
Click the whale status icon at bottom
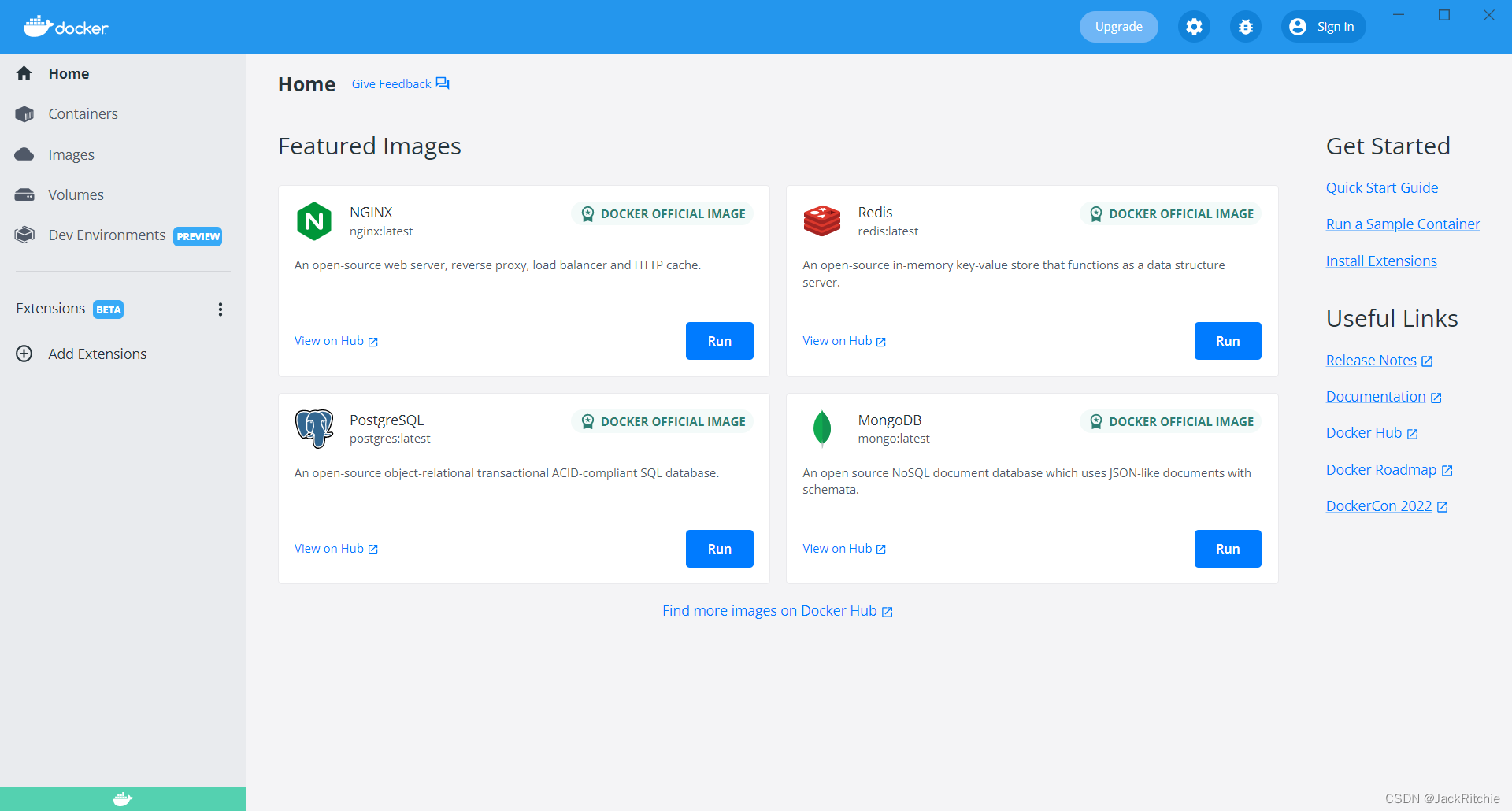click(x=123, y=798)
